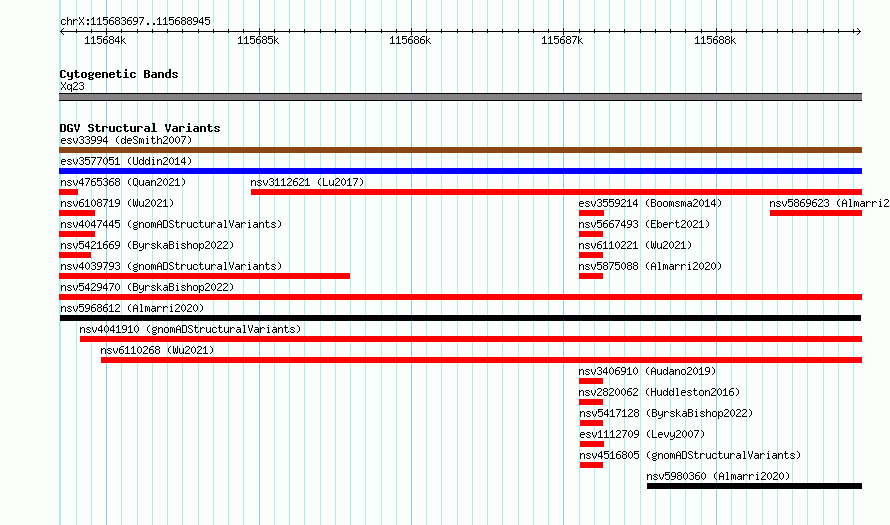Open nsv4041910 gnomADStructuralVariants label
The image size is (890, 525).
(190, 329)
